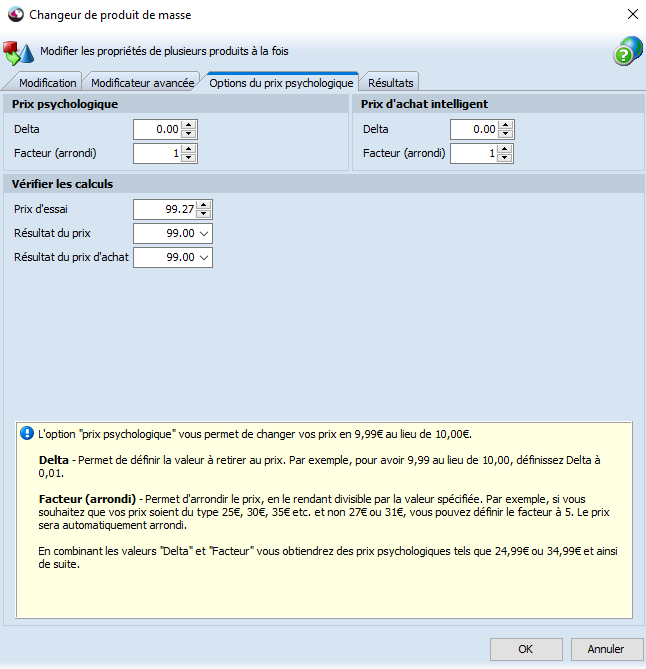
Task: Decrease Prix psychologique Facteur (arrondi)
Action: pos(189,158)
